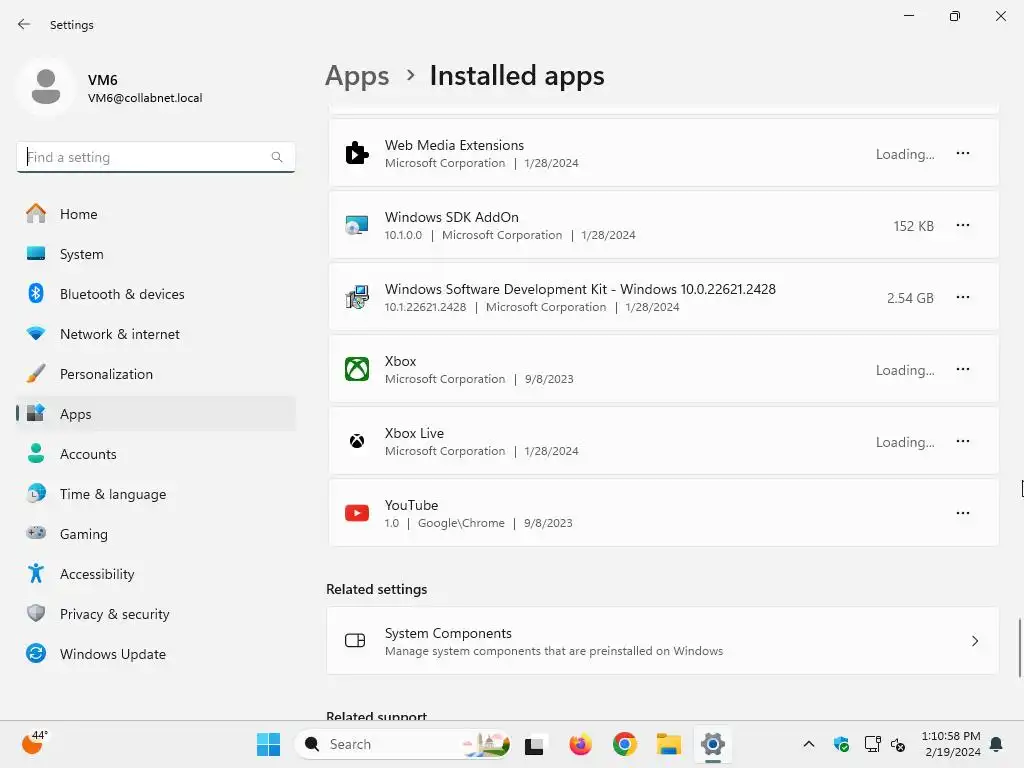
Task: Open Accessibility settings
Action: (155, 574)
